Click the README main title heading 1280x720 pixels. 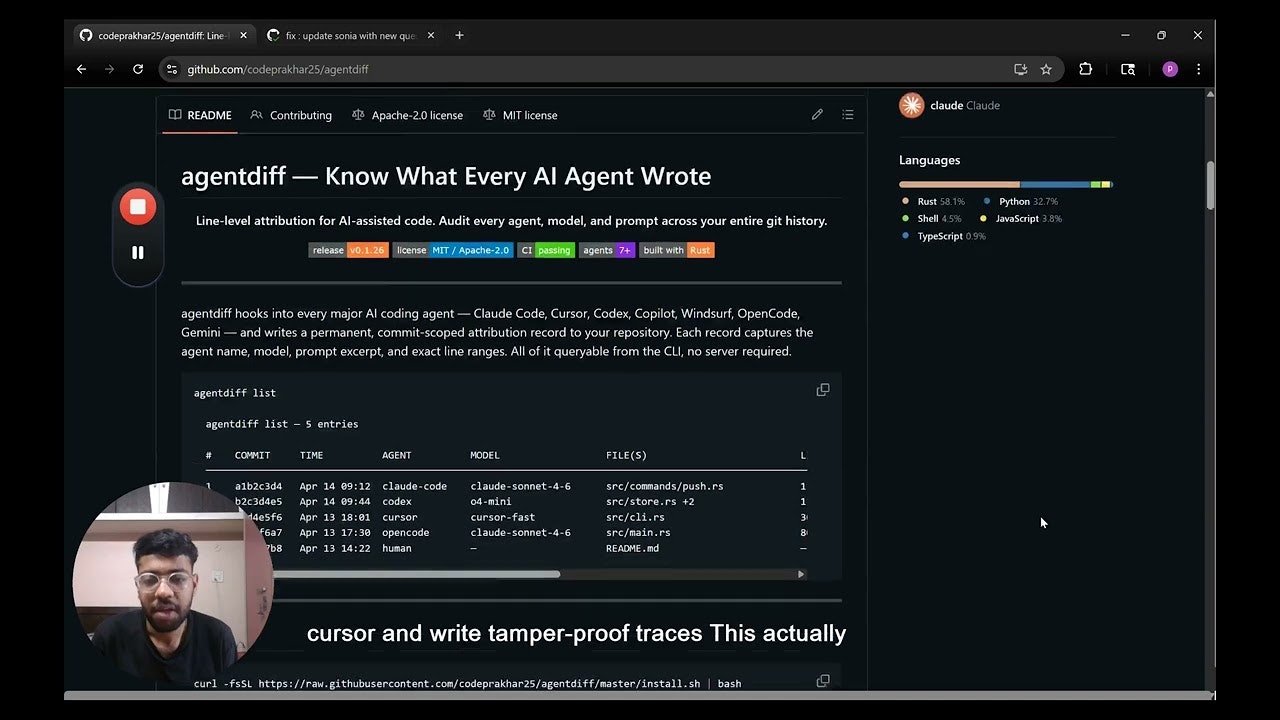(x=446, y=176)
